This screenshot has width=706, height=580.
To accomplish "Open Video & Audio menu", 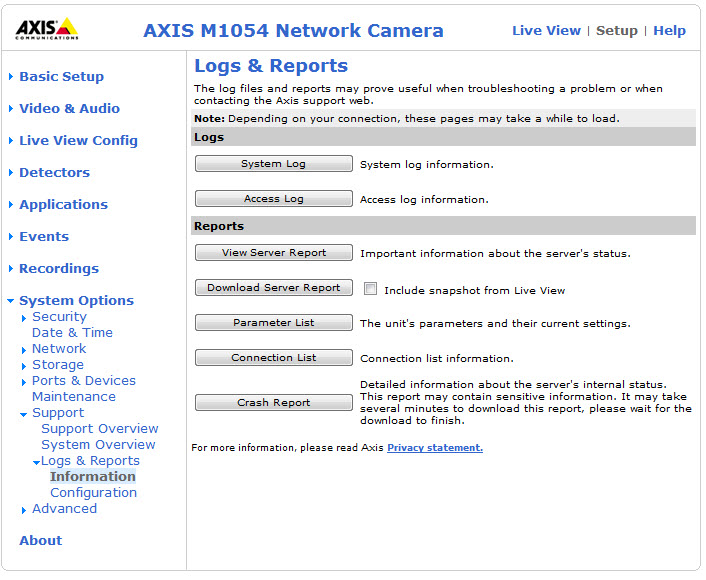I will 70,109.
